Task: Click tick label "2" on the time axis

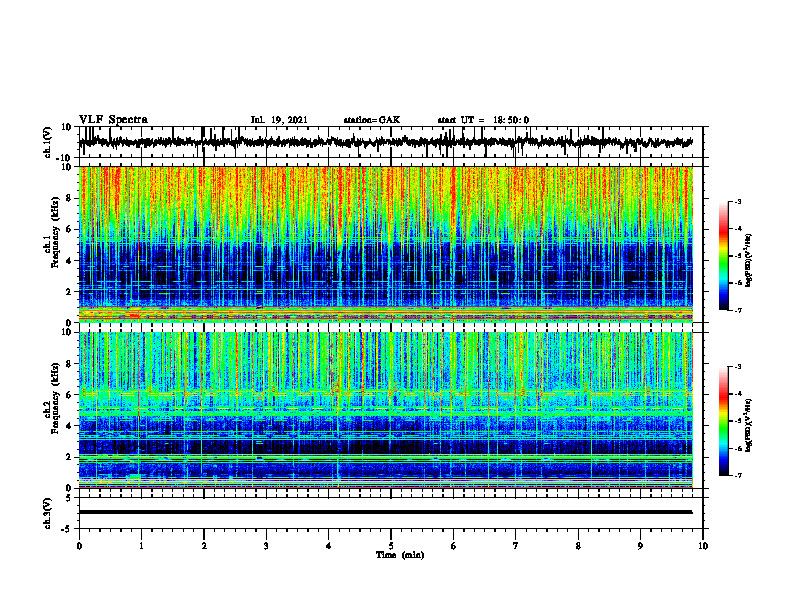Action: 204,546
